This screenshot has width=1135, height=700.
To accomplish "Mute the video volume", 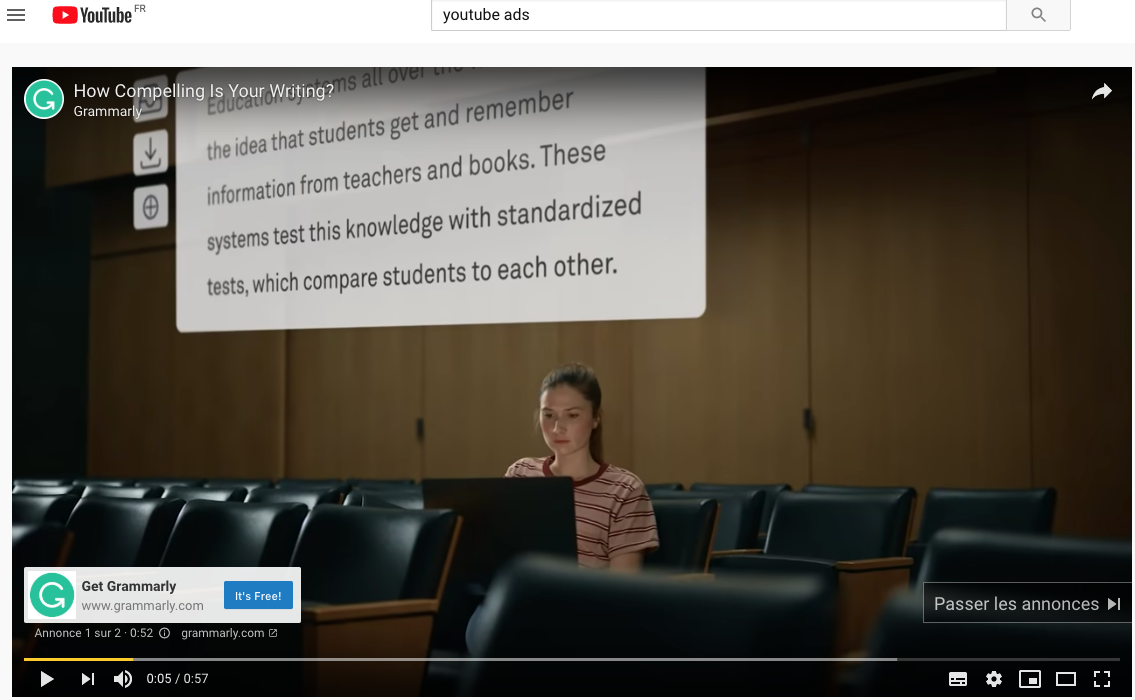I will 123,679.
